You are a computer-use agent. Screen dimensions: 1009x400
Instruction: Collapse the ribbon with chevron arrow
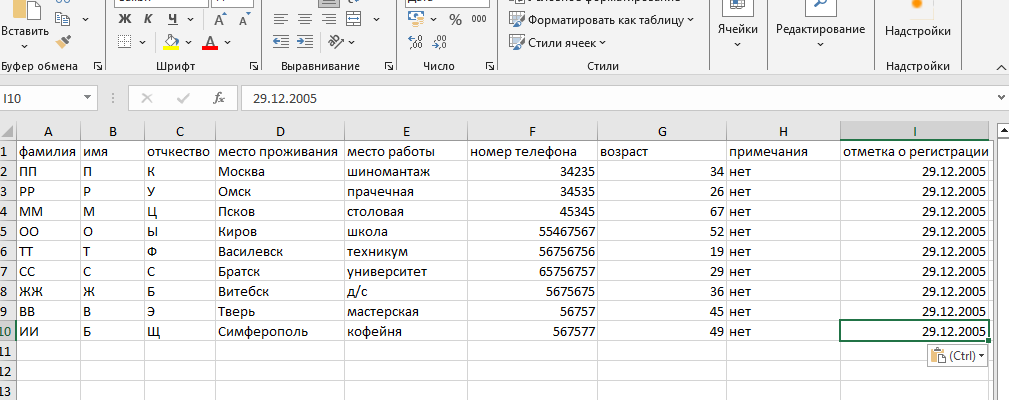click(x=1001, y=66)
